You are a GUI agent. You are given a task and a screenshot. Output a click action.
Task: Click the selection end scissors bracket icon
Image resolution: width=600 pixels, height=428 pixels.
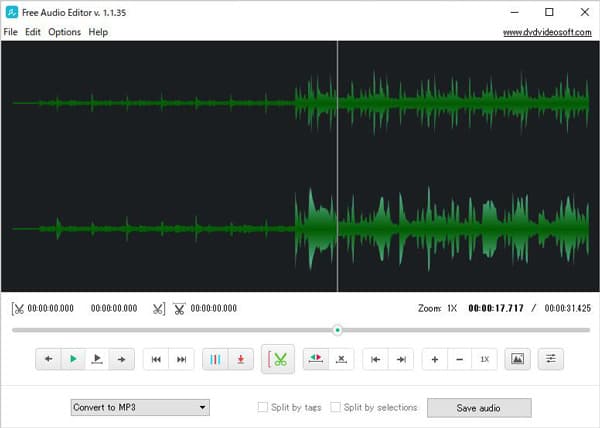coord(159,308)
